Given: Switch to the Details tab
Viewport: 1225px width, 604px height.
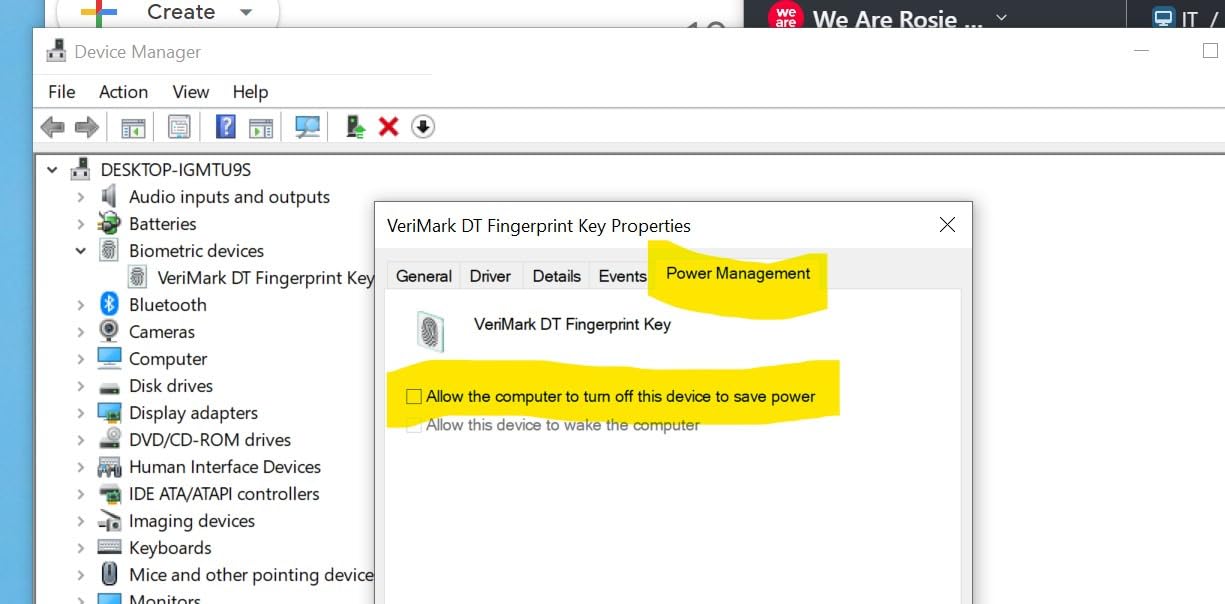Looking at the screenshot, I should click(x=556, y=276).
